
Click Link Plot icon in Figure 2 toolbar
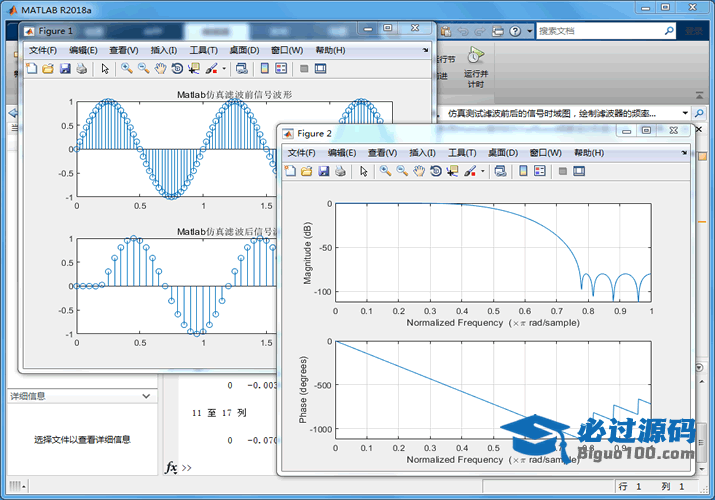pyautogui.click(x=500, y=171)
